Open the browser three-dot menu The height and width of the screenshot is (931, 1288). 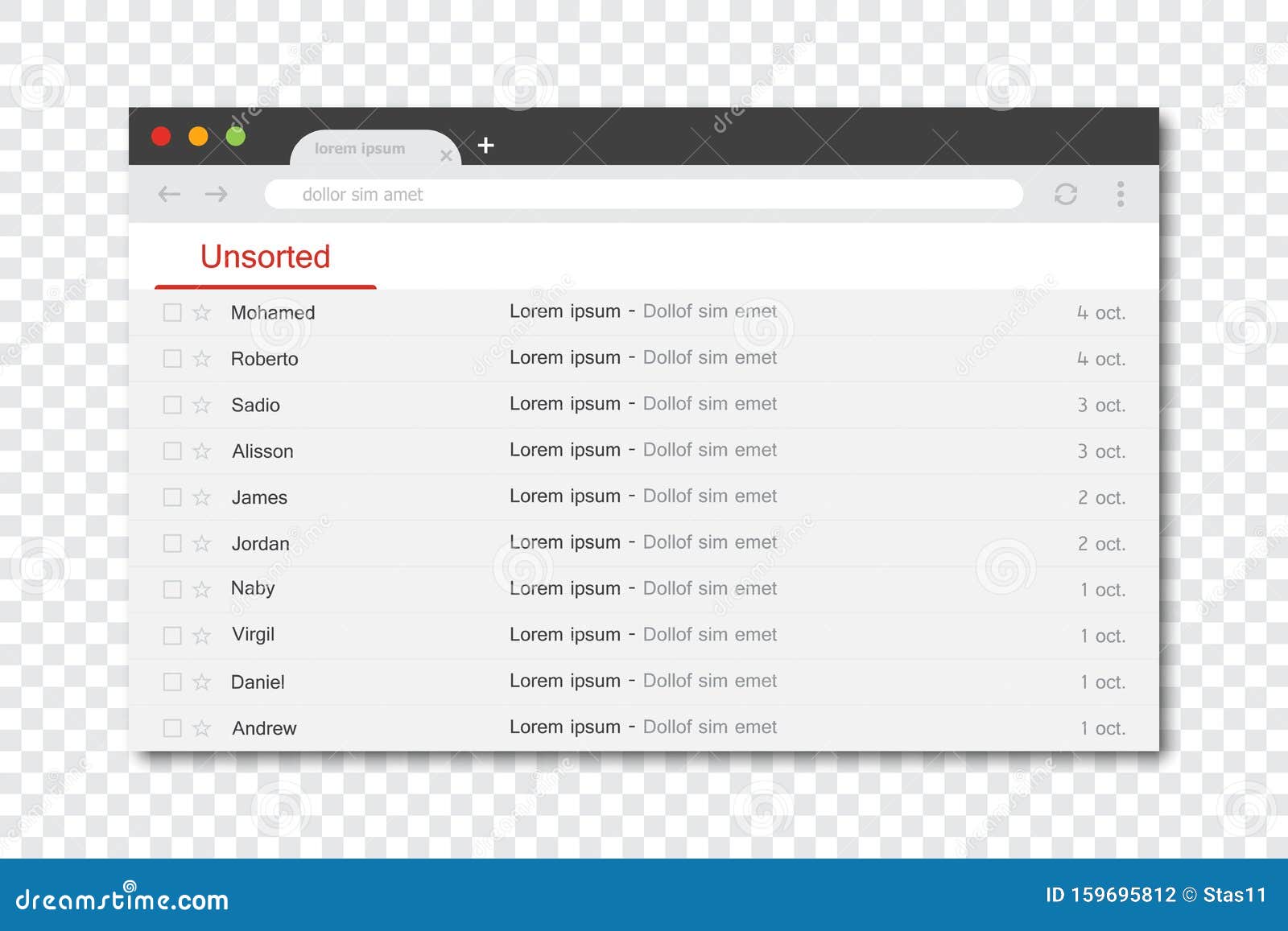click(1119, 195)
